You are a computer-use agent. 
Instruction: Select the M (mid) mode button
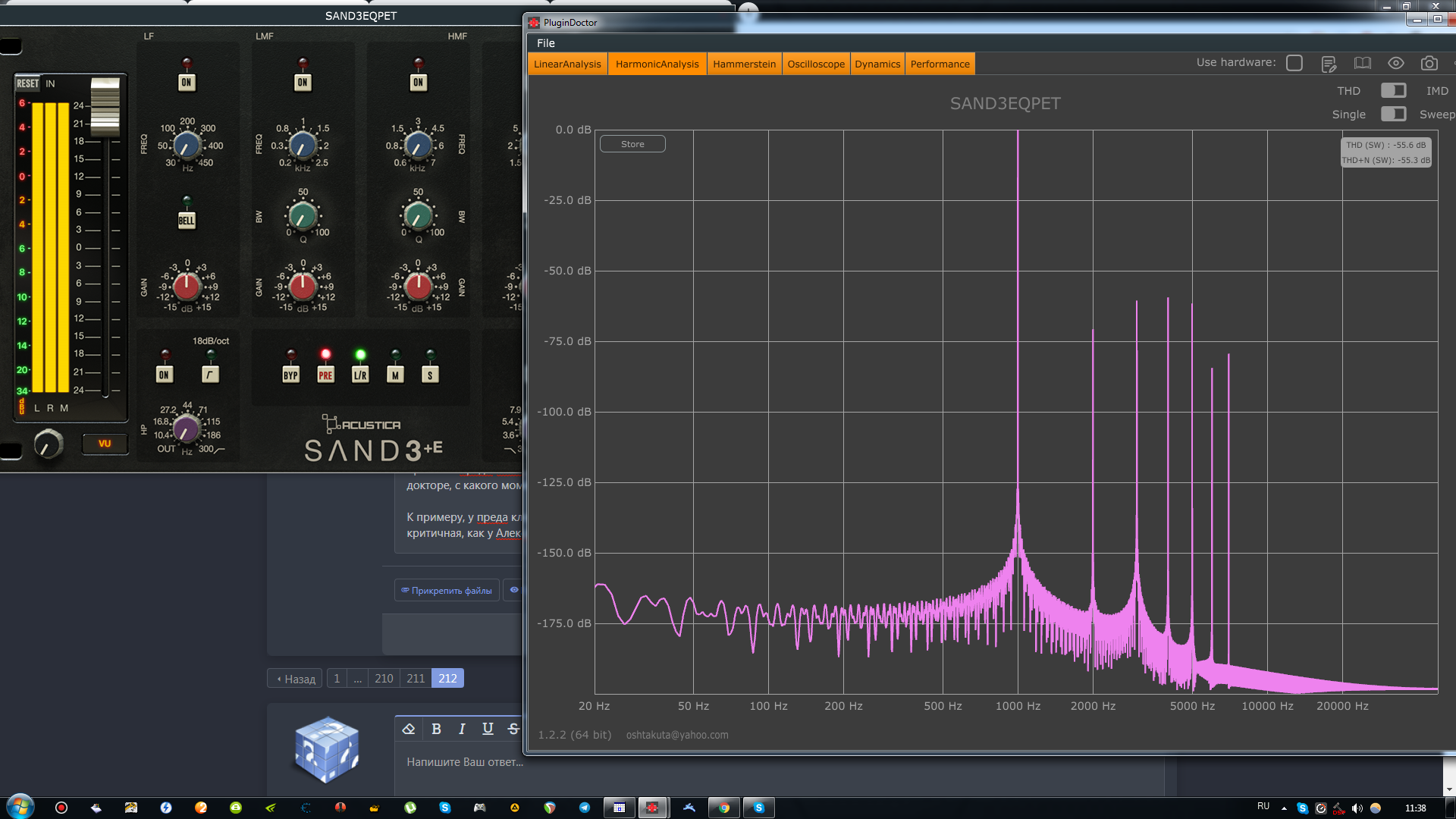point(395,375)
